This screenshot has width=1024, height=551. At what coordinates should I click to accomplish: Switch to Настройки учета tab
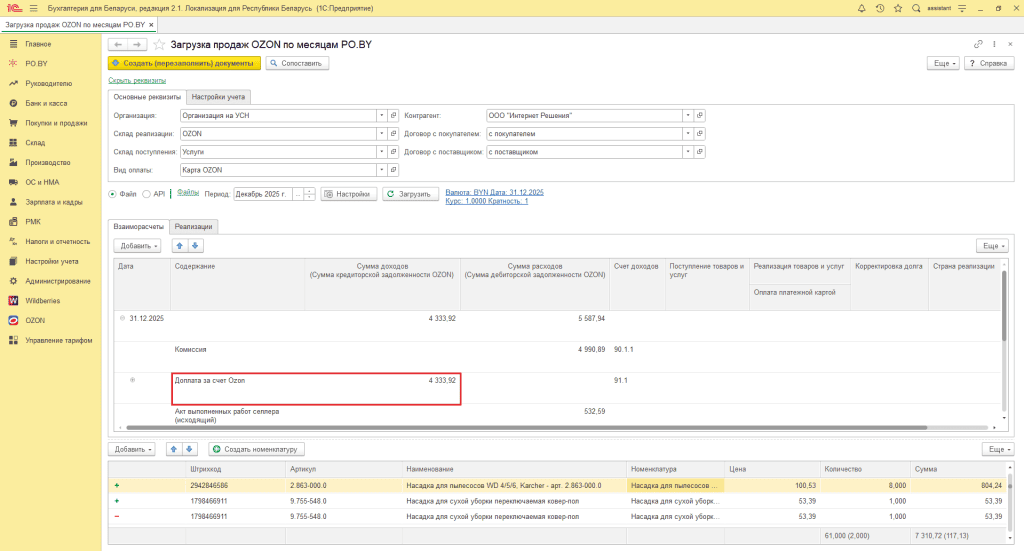coord(218,97)
